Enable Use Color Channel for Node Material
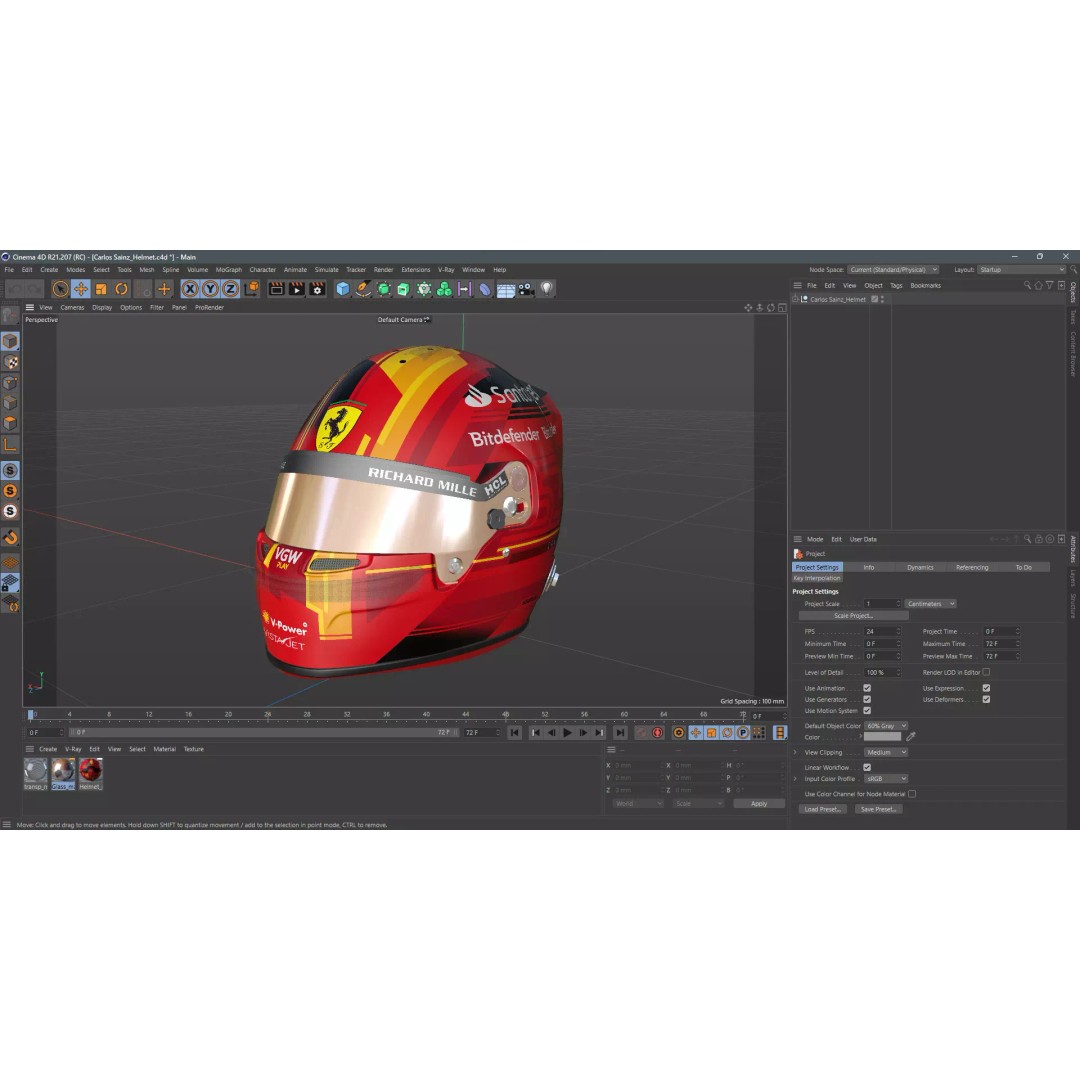Screen dimensions: 1080x1080 912,794
